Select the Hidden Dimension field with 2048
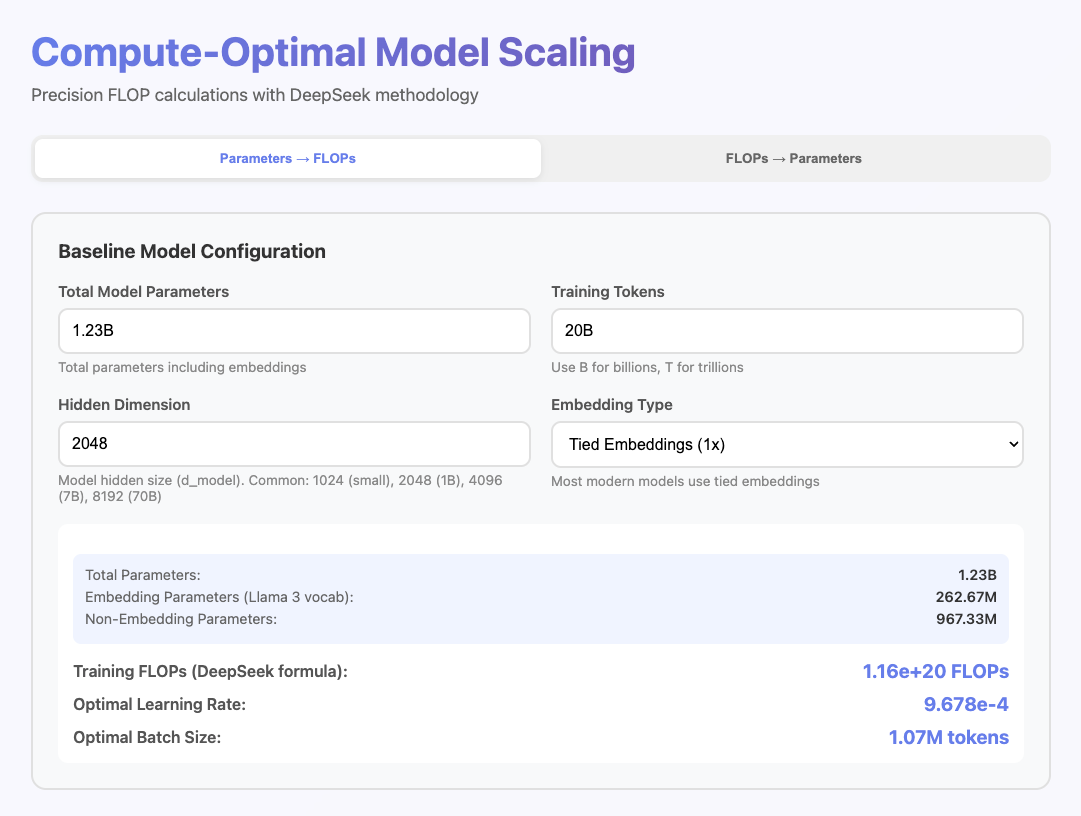Viewport: 1081px width, 816px height. click(294, 444)
